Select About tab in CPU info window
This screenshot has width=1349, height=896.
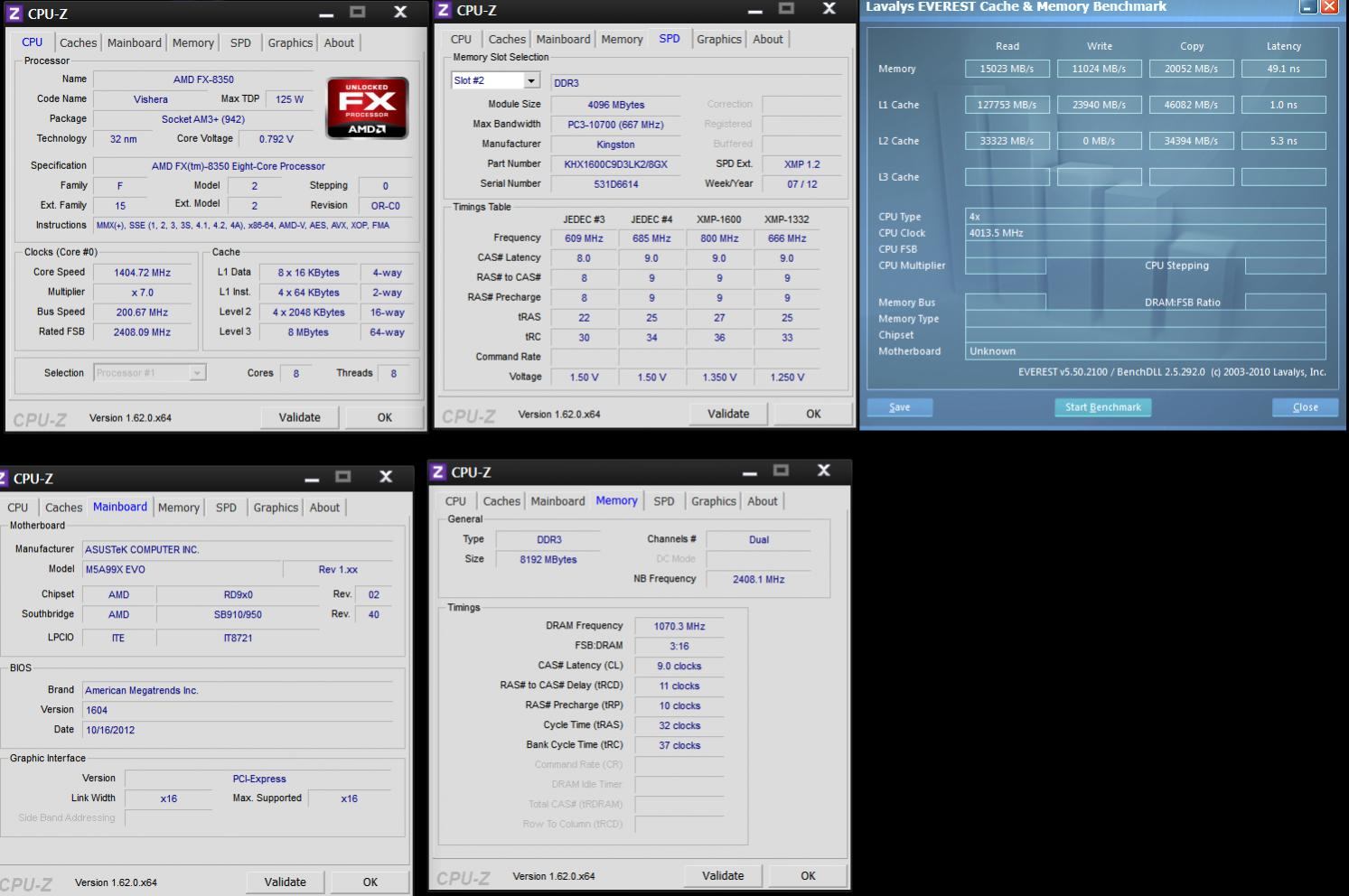pyautogui.click(x=339, y=42)
